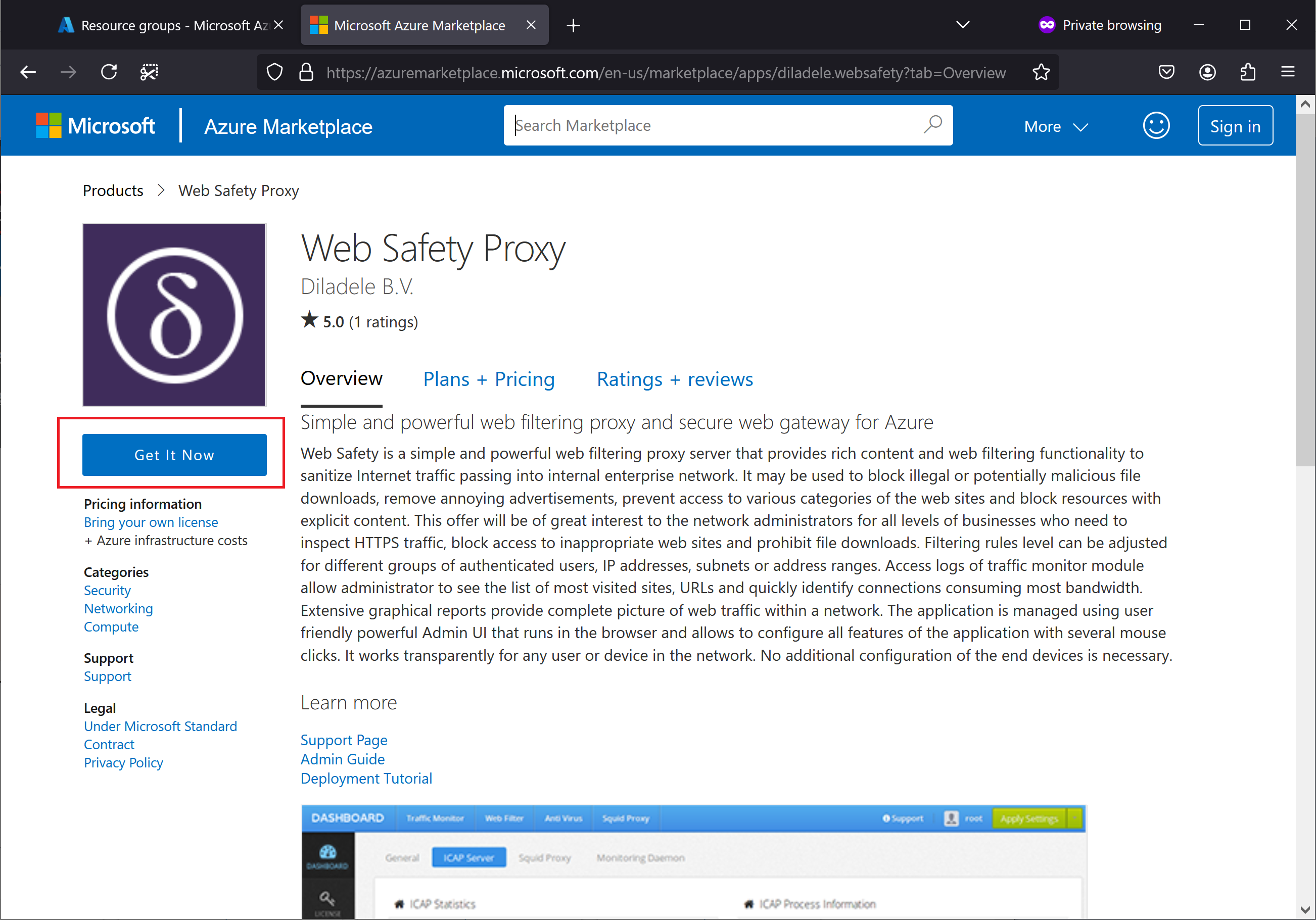
Task: Open Under Microsoft Standard Contract link
Action: click(160, 736)
